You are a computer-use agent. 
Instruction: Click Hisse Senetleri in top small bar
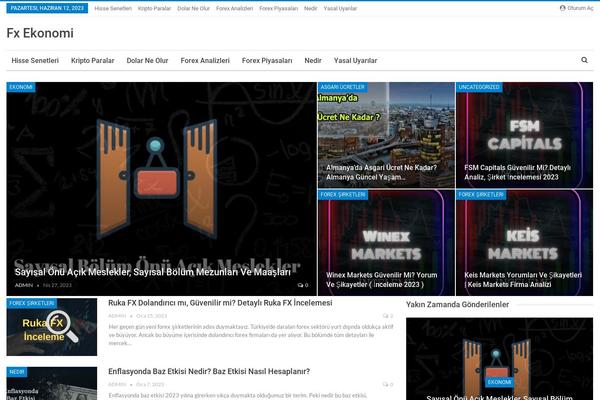pyautogui.click(x=113, y=8)
